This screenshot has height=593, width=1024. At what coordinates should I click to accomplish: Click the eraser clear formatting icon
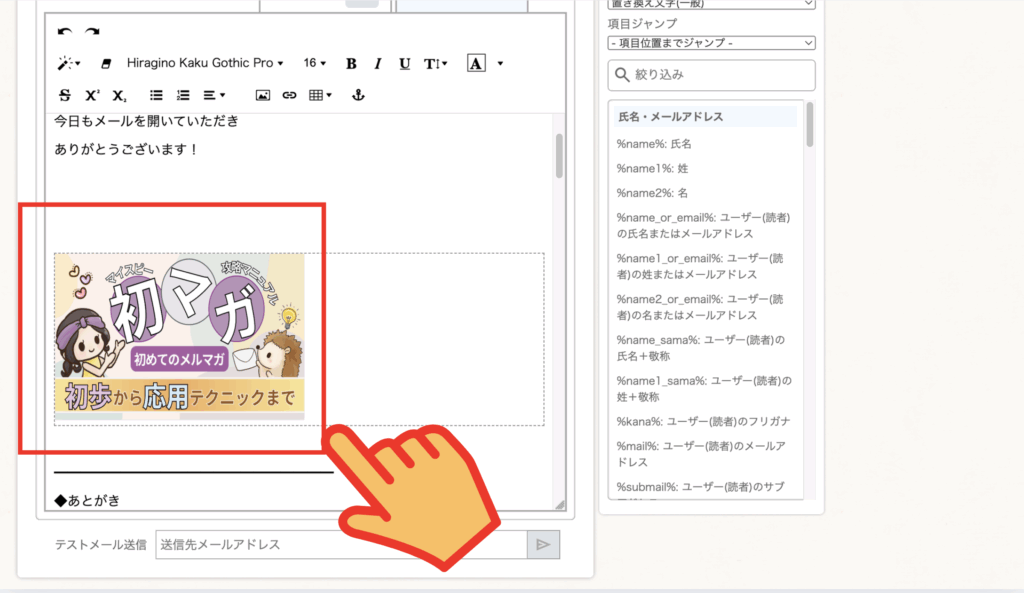click(106, 63)
